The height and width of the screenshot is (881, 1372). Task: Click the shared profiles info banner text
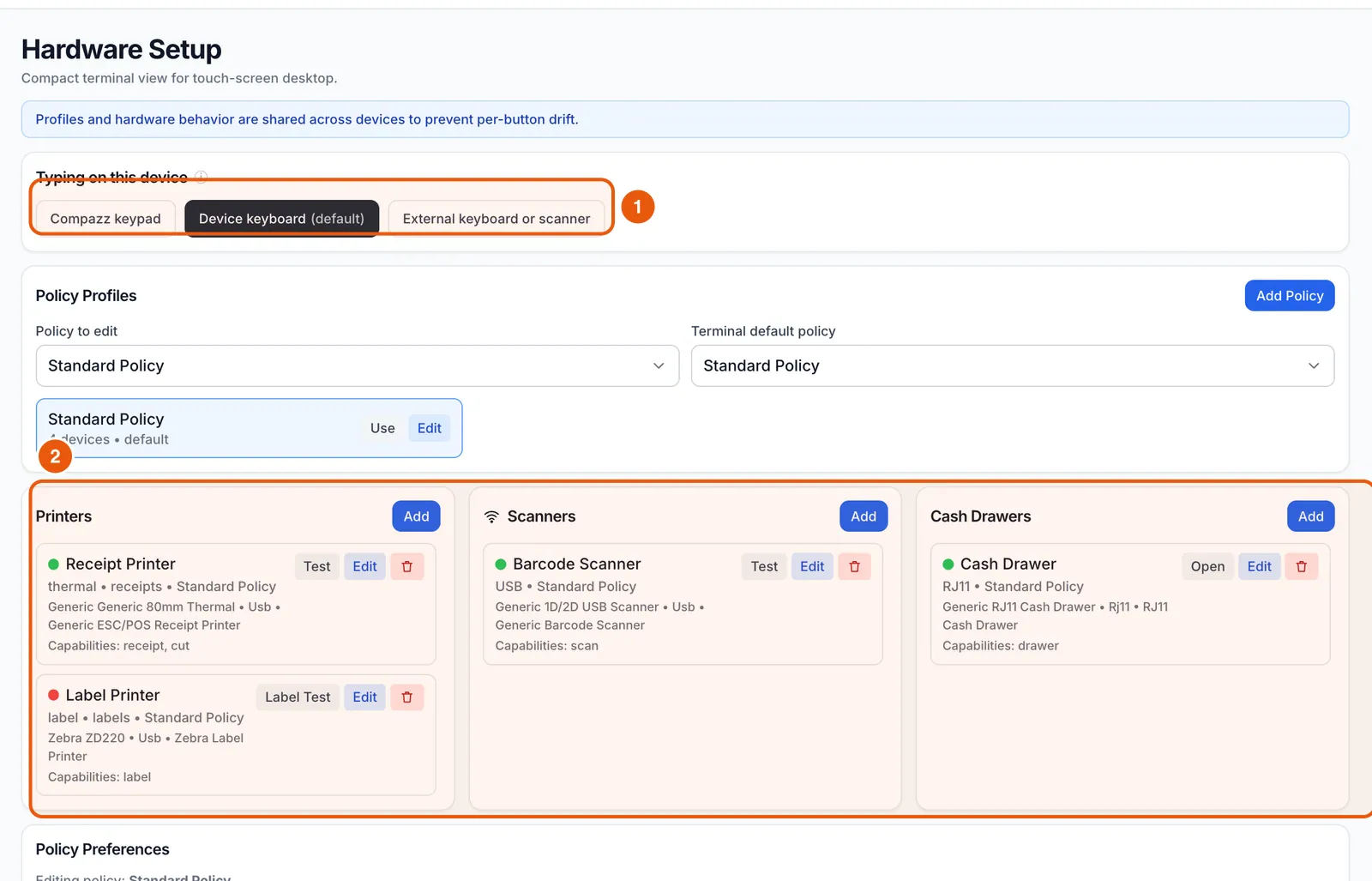pos(307,119)
